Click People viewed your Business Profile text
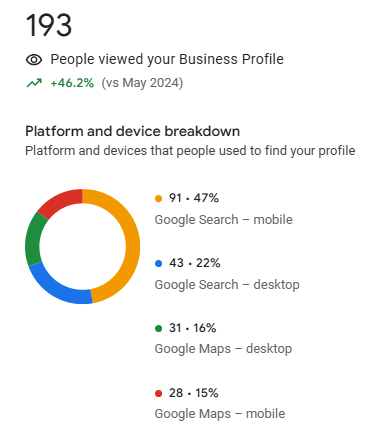Image resolution: width=379 pixels, height=446 pixels. click(x=167, y=59)
